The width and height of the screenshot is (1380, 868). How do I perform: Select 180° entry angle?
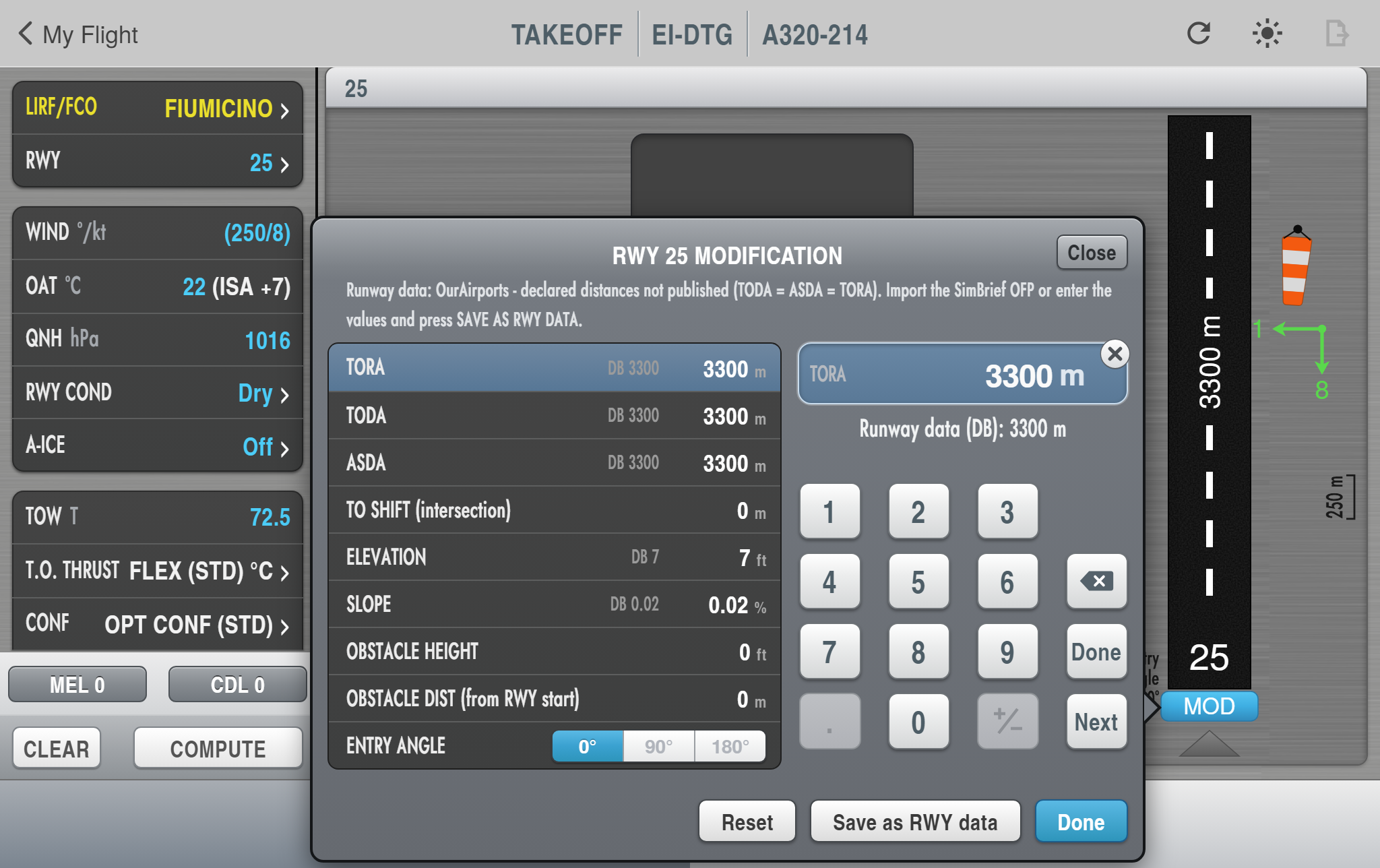tap(730, 746)
